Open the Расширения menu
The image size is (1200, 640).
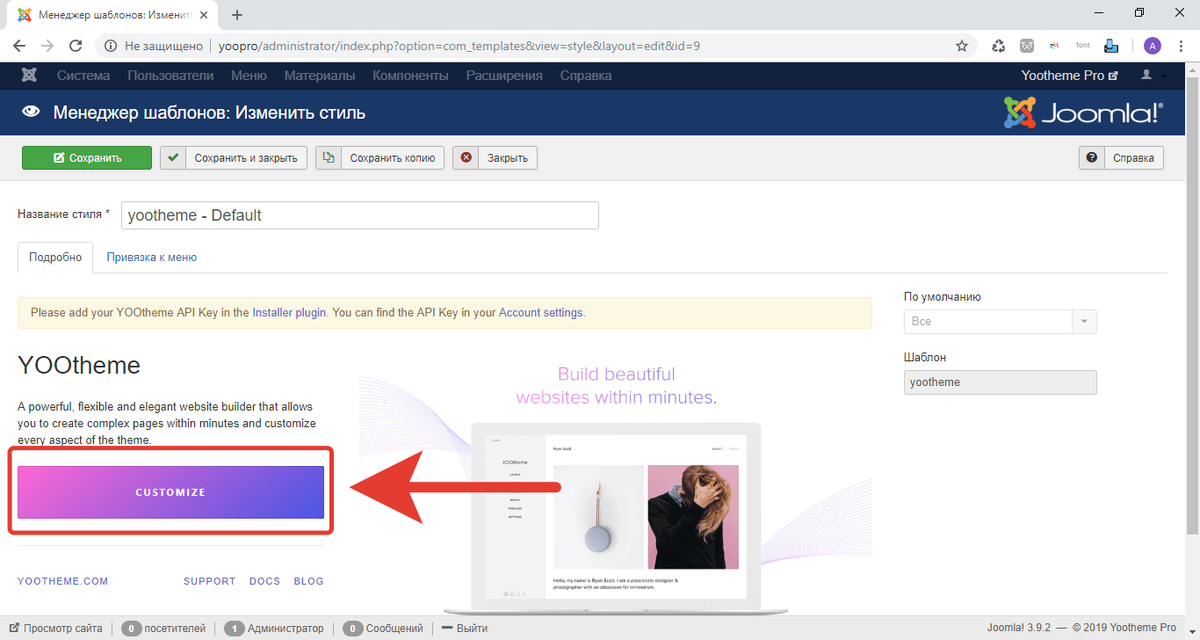504,76
